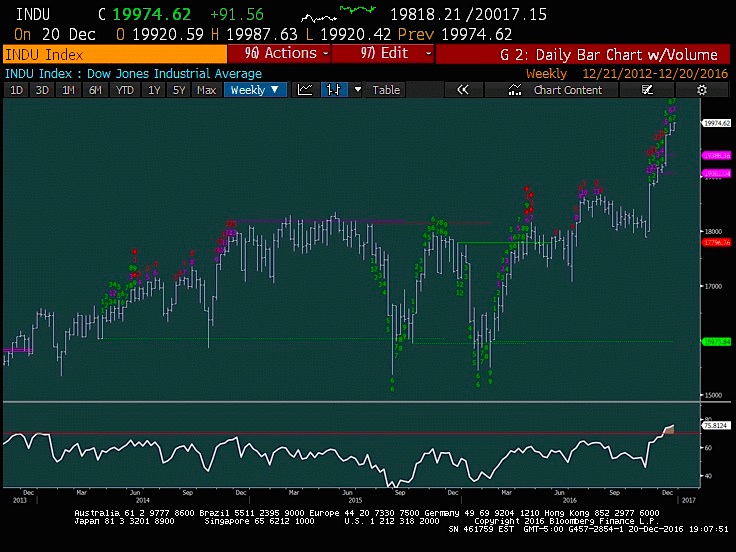Click the RSI value label 75.8124
The image size is (736, 552).
[x=716, y=425]
